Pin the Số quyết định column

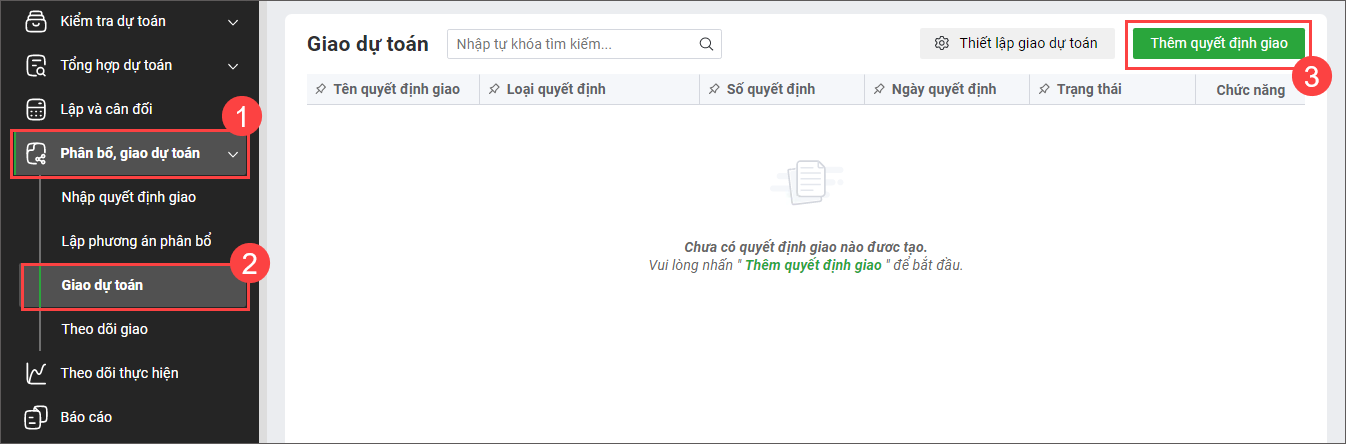pyautogui.click(x=714, y=90)
